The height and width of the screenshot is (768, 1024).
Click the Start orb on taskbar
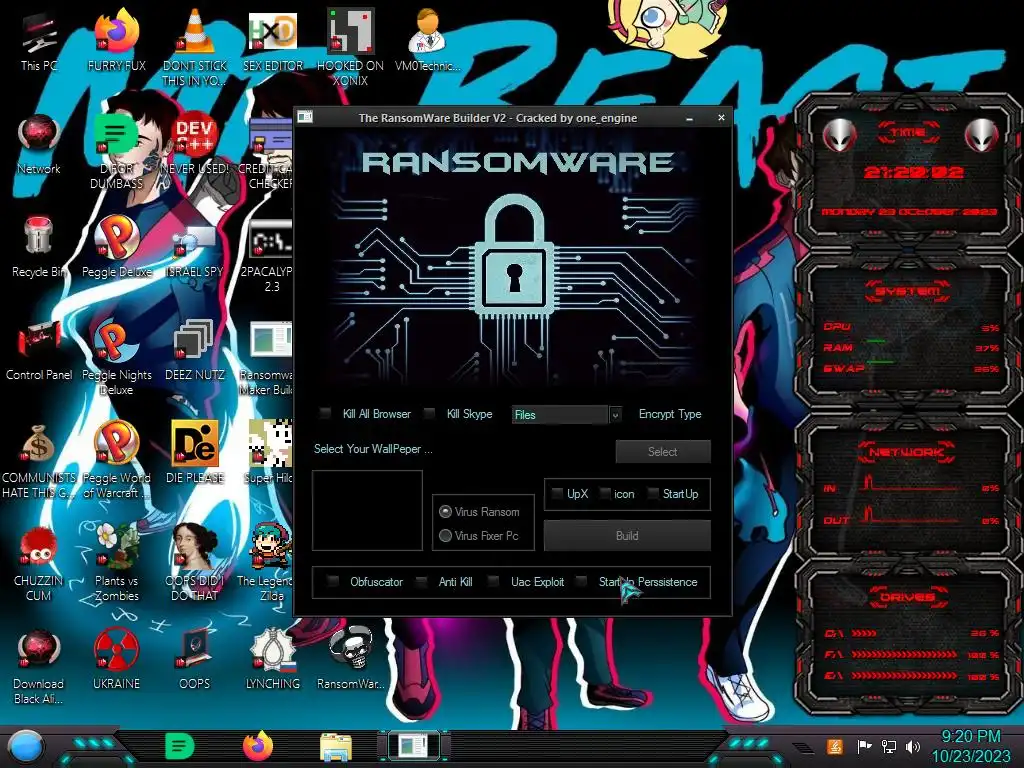coord(25,746)
